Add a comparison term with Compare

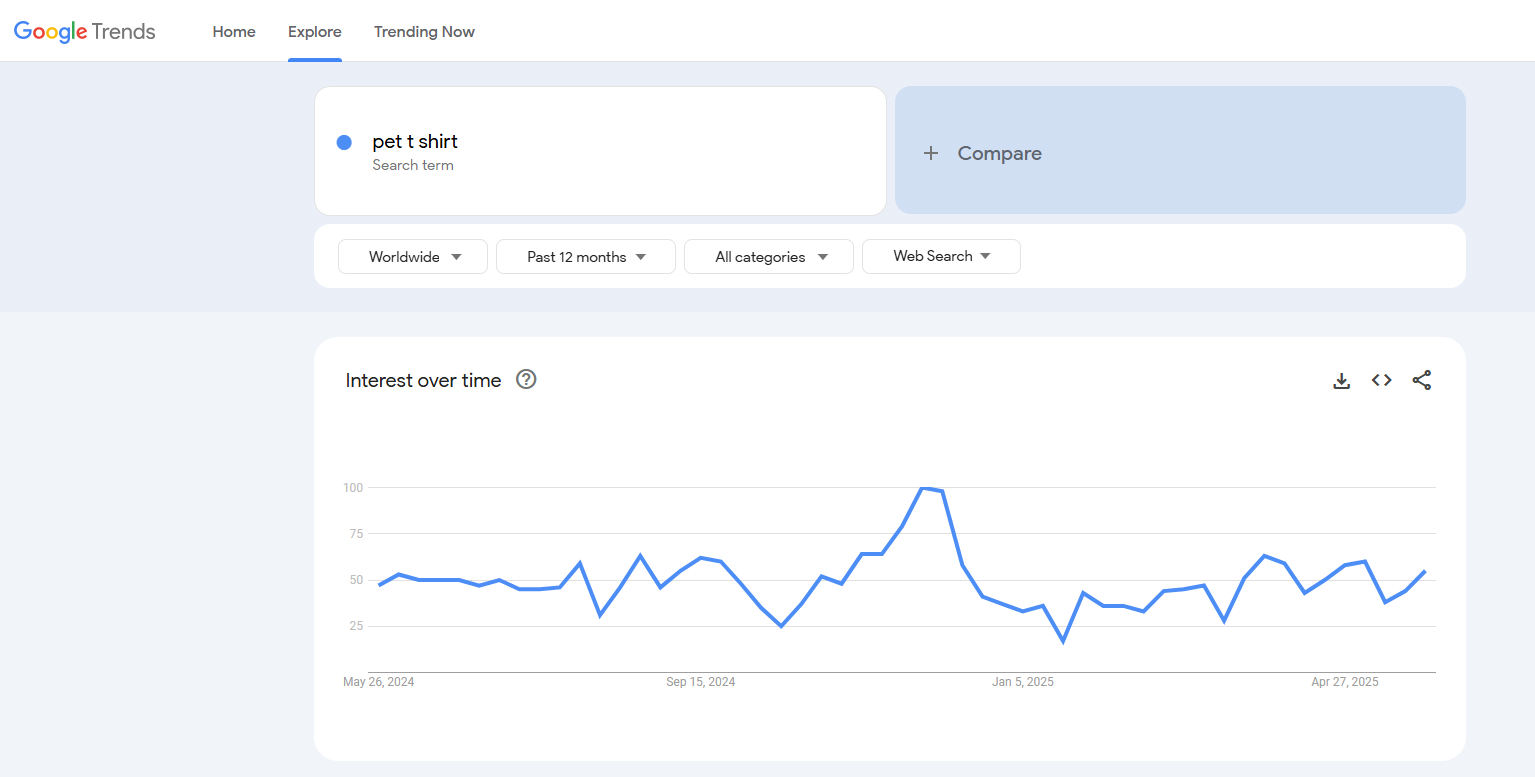1180,150
